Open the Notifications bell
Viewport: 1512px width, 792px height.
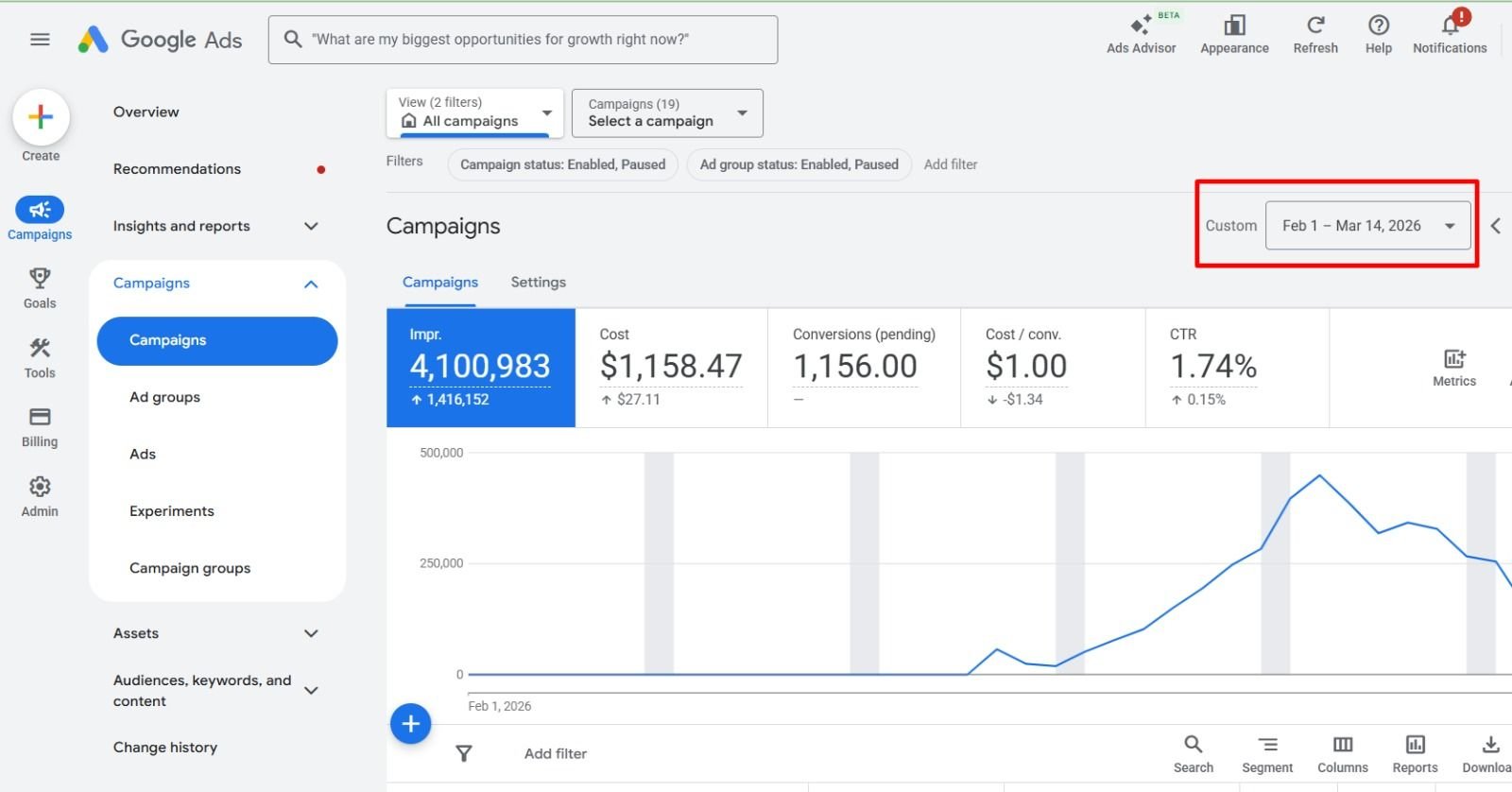point(1450,35)
